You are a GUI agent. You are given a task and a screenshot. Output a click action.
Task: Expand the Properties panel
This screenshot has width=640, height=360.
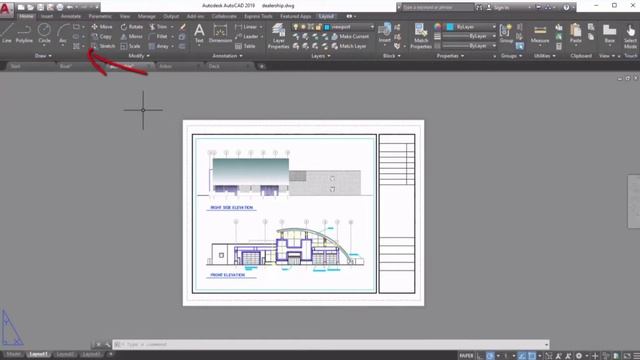click(x=450, y=56)
